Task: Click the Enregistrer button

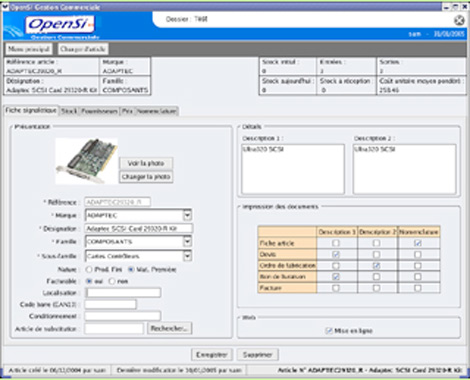Action: coord(212,355)
